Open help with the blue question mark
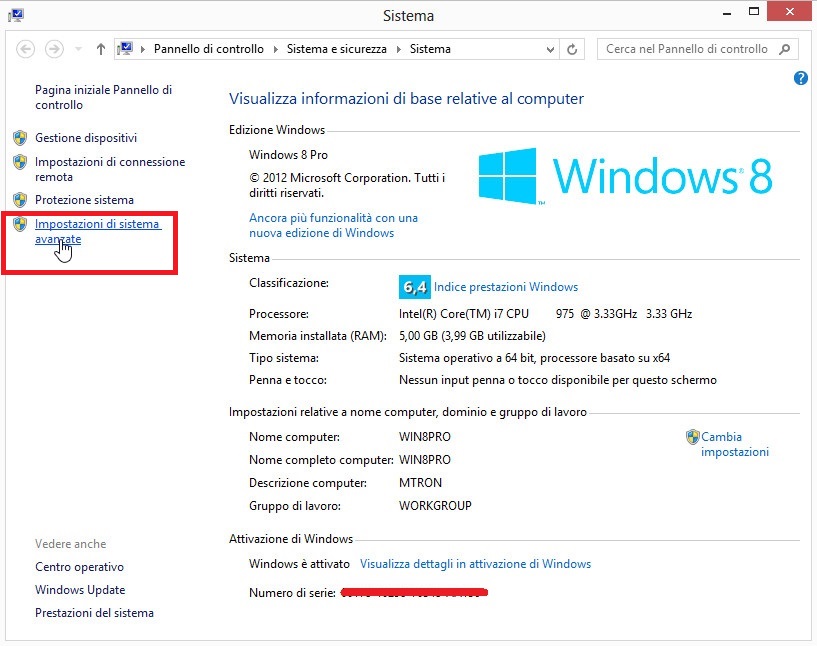The image size is (817, 646). point(801,78)
